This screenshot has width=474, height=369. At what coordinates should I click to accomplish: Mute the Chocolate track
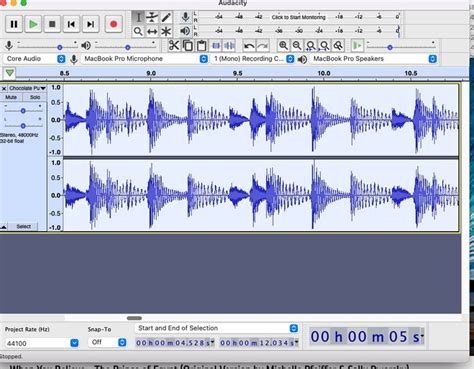point(11,97)
